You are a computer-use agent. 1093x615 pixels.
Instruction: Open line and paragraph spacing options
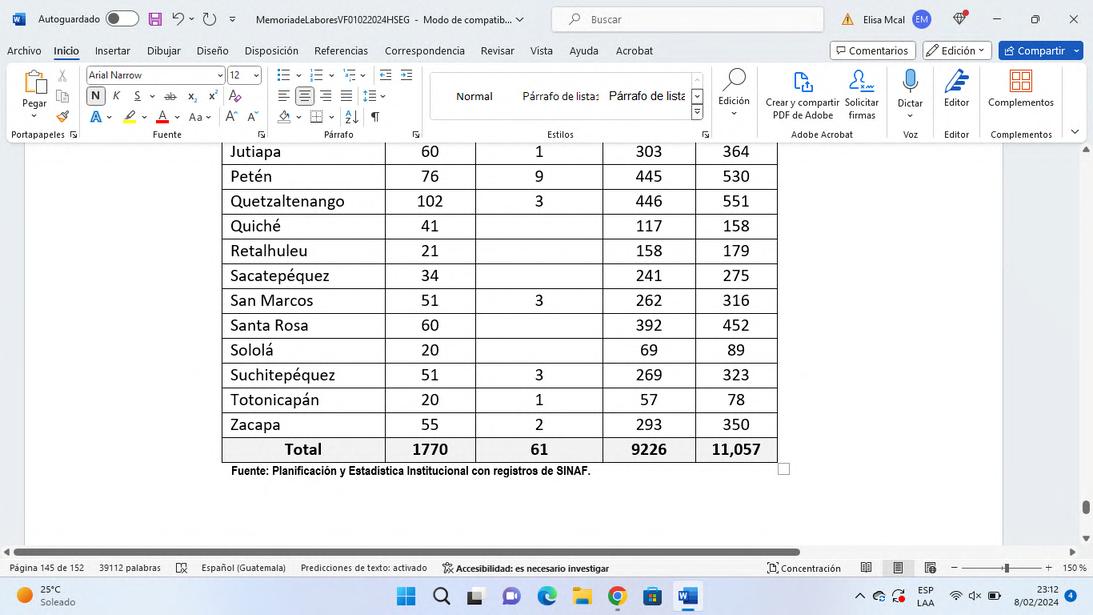[x=374, y=96]
